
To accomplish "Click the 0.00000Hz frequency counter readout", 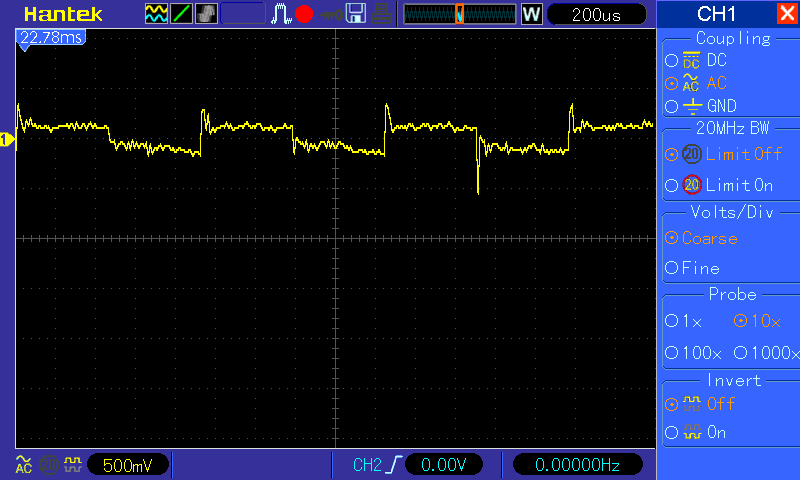I will coord(578,465).
